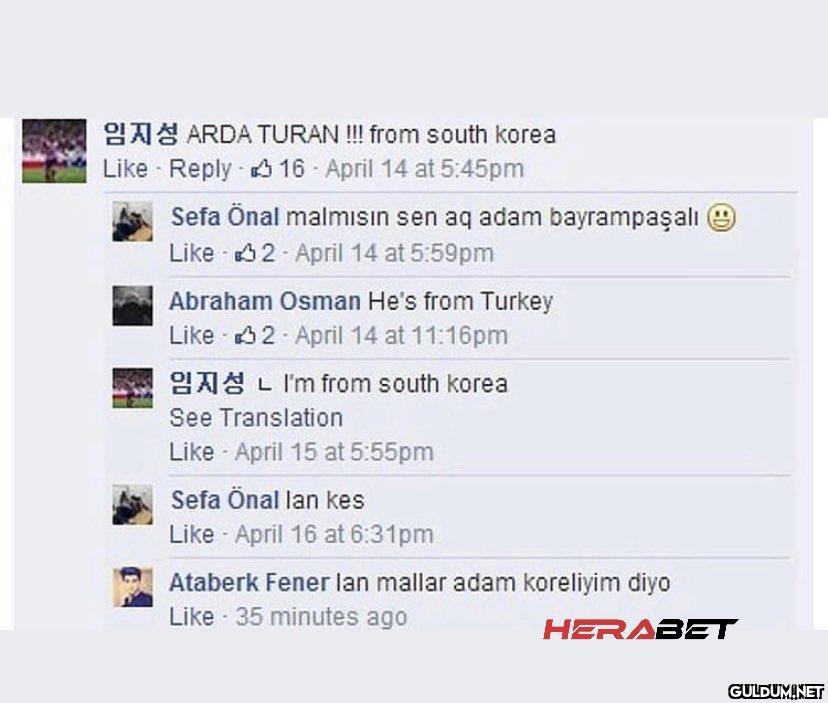Click the April 16 at 6:31pm timestamp
This screenshot has width=828, height=703.
click(x=334, y=535)
